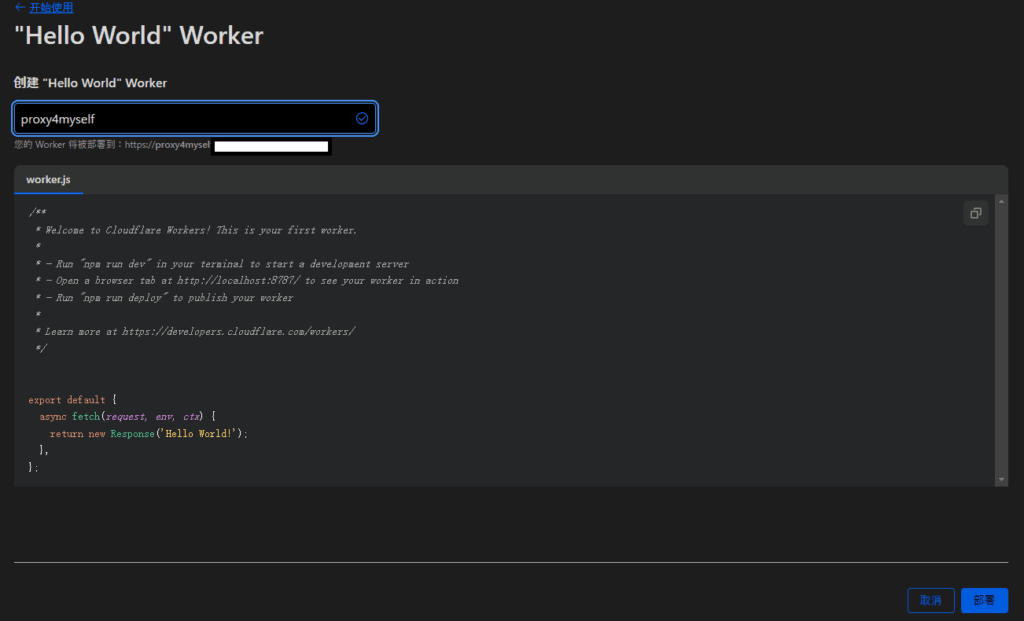This screenshot has height=621, width=1024.
Task: Click the localhost:8787 comment line
Action: [x=247, y=281]
